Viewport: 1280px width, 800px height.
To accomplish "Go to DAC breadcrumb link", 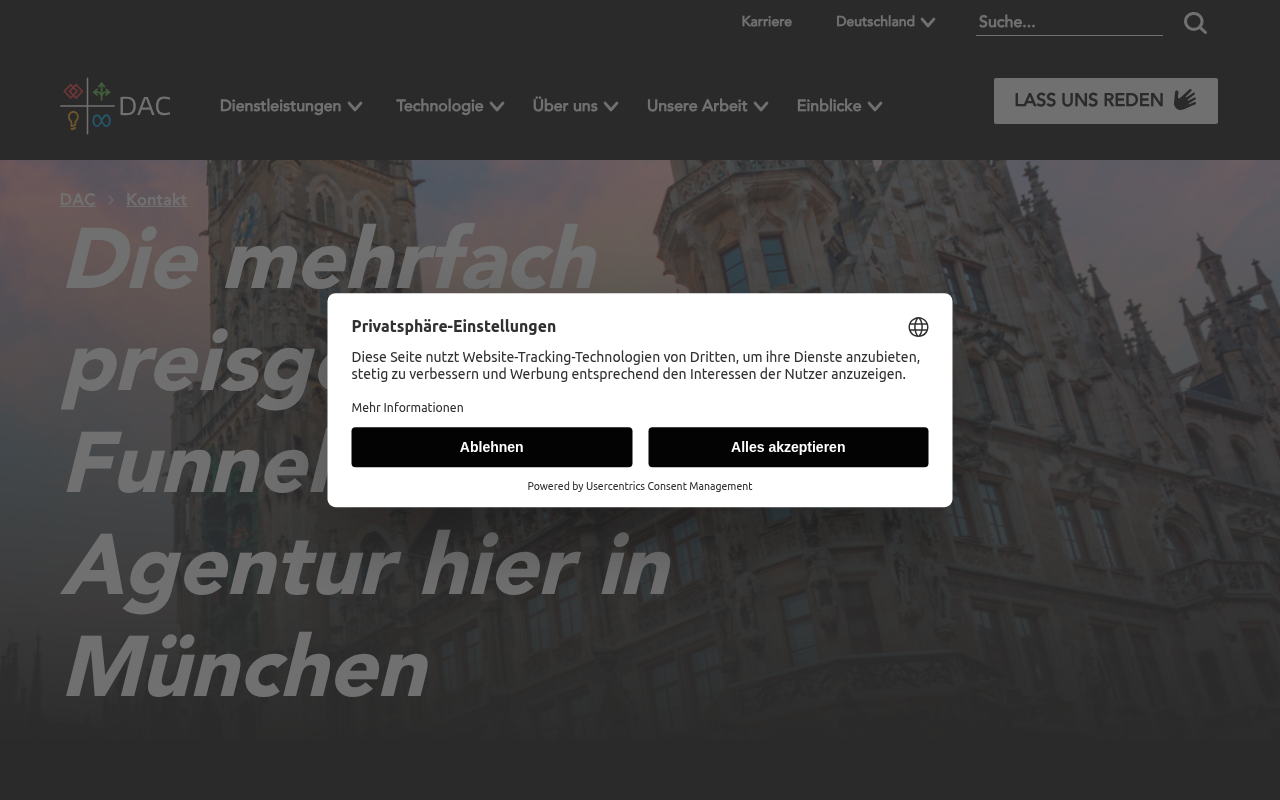I will point(77,200).
